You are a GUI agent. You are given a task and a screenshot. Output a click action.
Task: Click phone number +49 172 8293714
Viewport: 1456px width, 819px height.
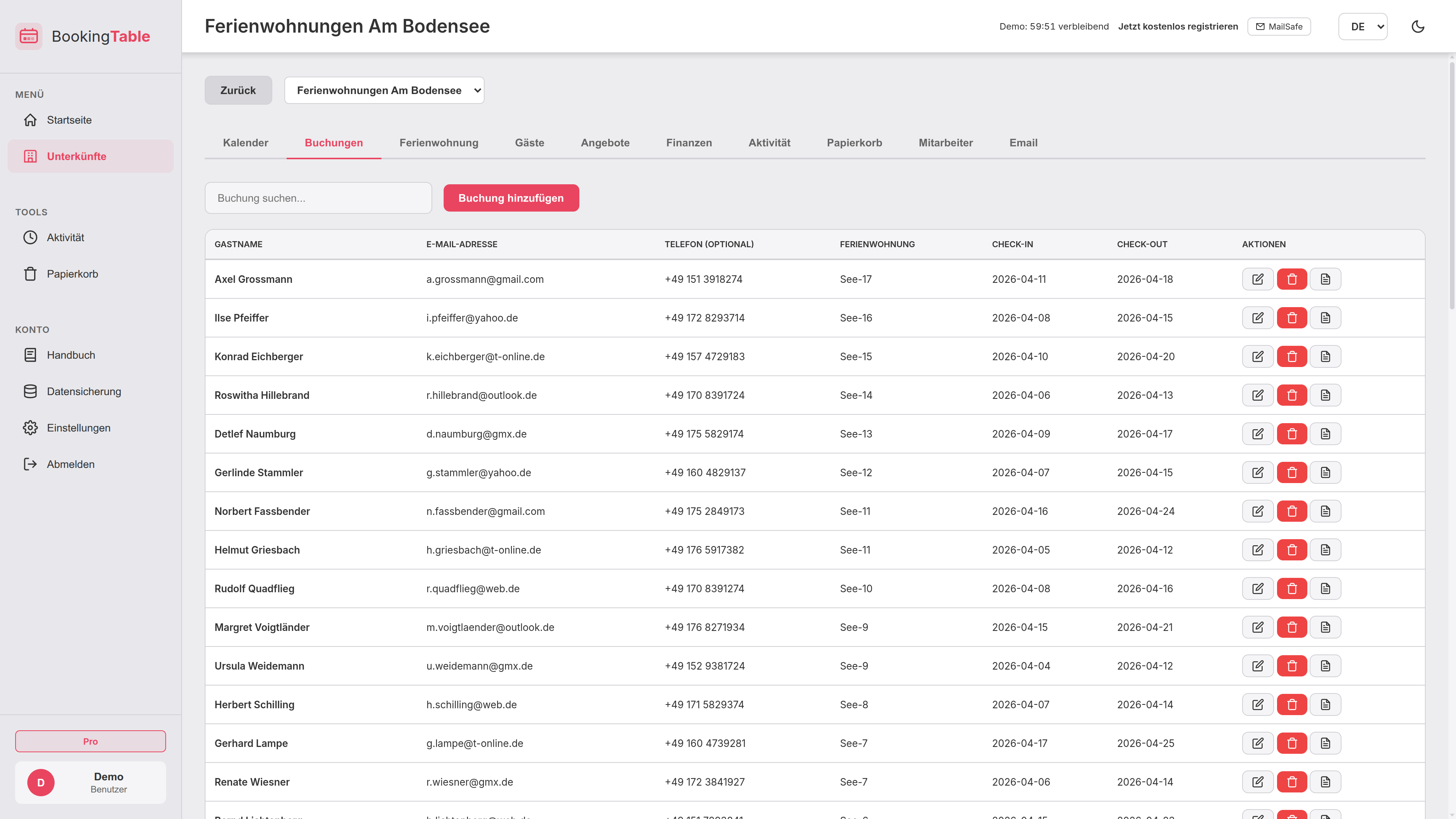[704, 318]
